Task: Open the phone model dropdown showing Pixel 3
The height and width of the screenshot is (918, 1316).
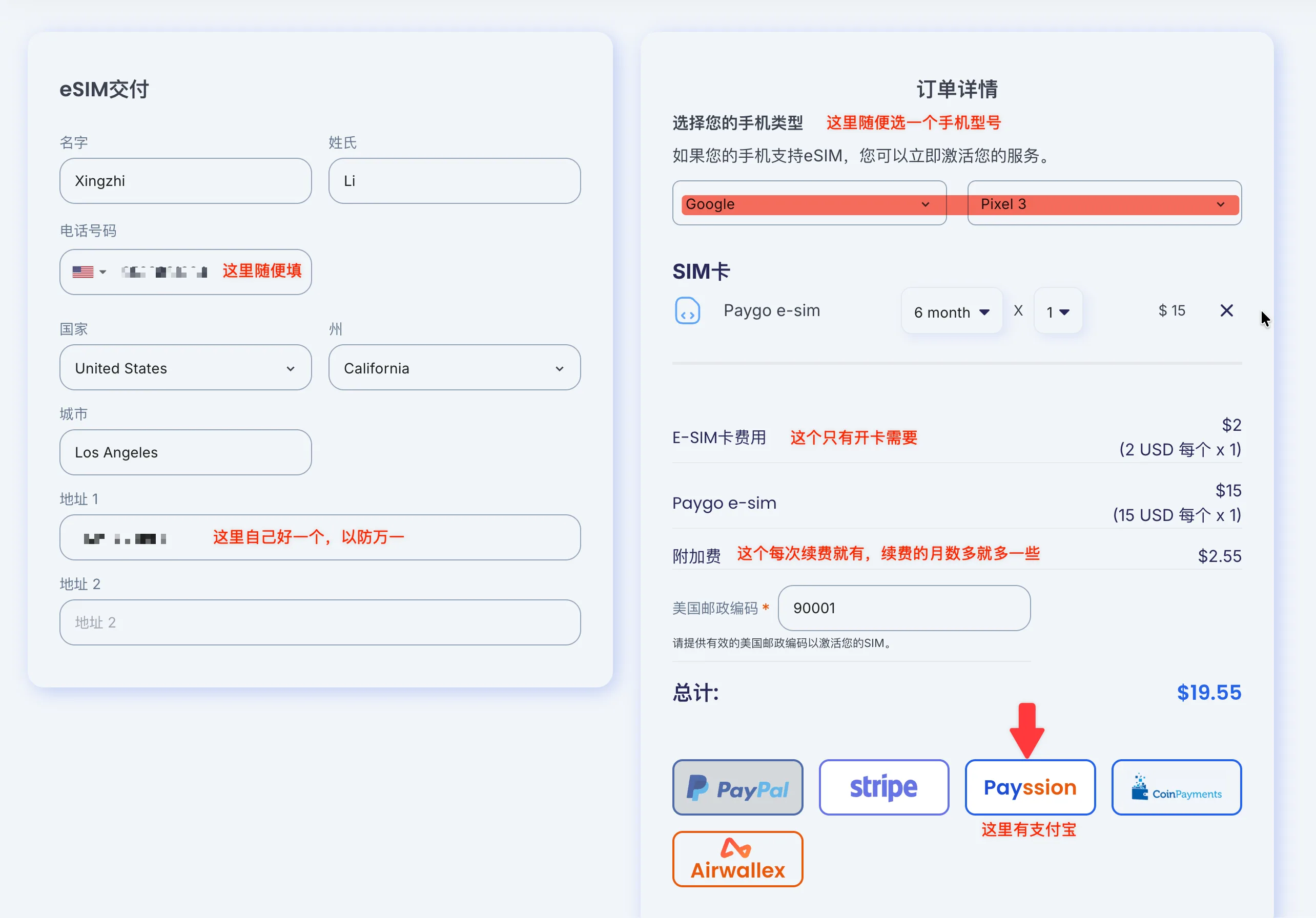Action: coord(1104,203)
